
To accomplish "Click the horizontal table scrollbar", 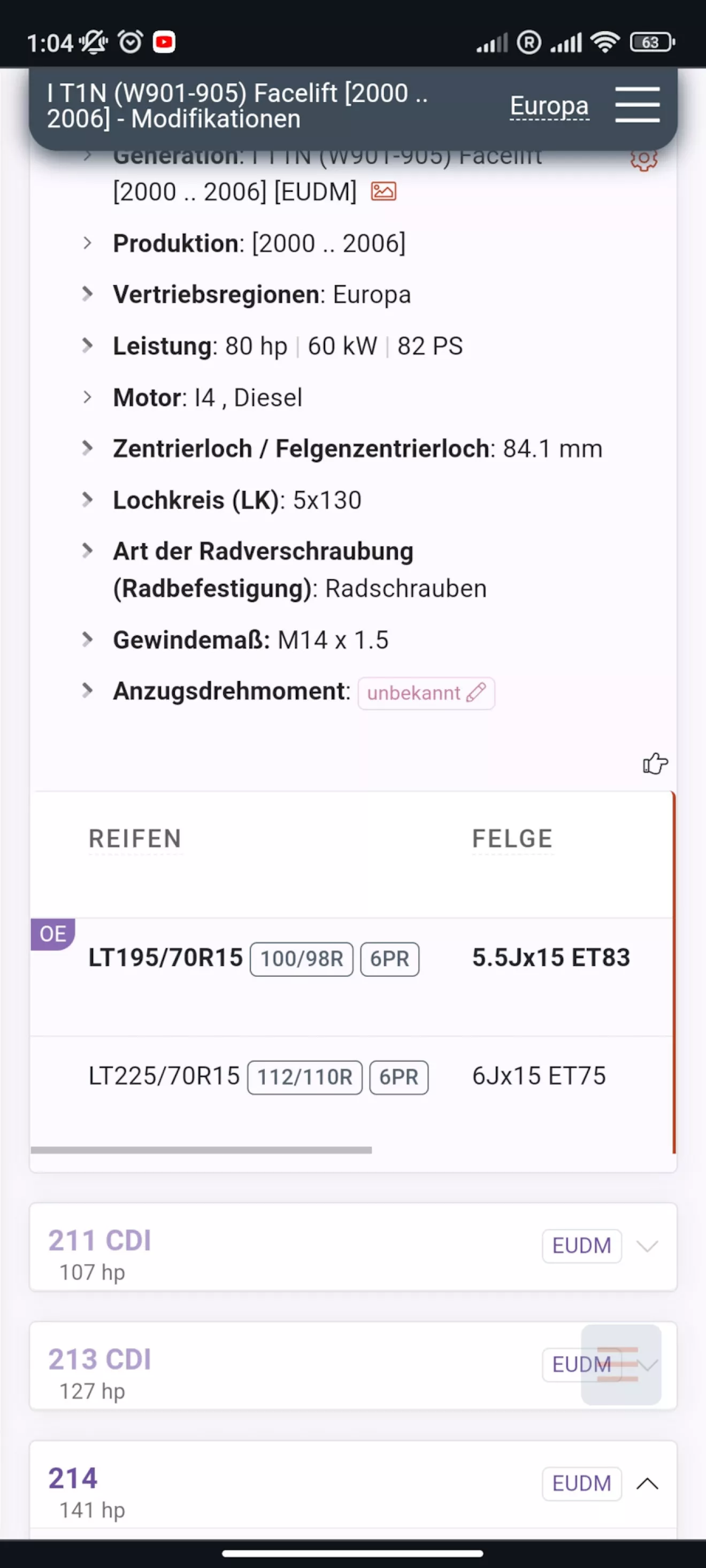I will 201,1150.
